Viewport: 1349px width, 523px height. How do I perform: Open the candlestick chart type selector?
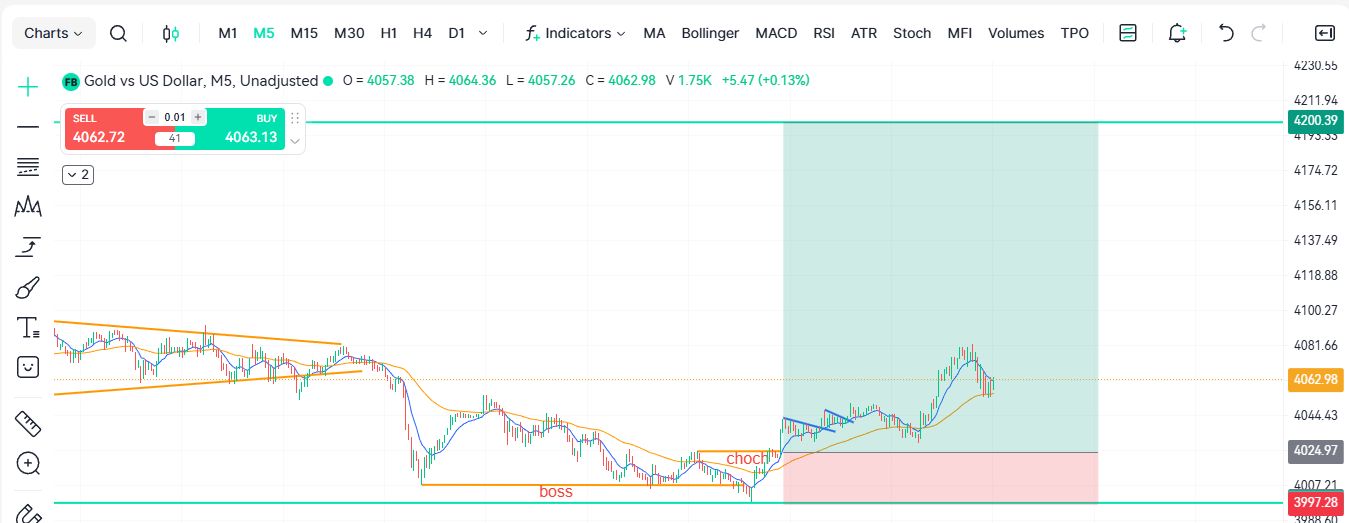click(171, 33)
